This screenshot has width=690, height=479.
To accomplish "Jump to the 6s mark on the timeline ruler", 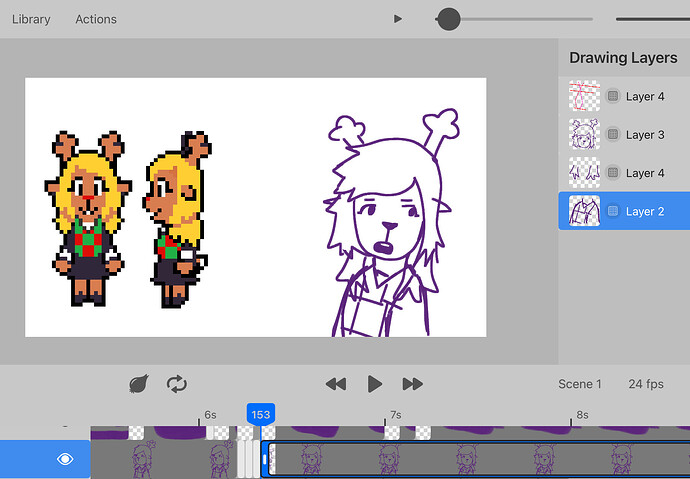I will [x=210, y=415].
